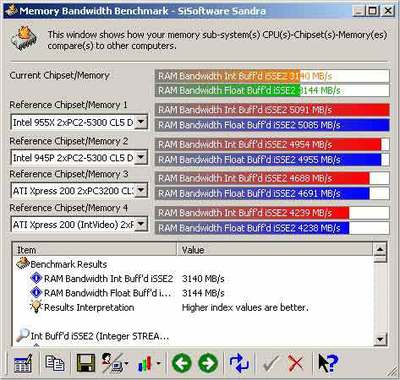
Task: Click the user and computer toolbar icon
Action: [x=114, y=363]
